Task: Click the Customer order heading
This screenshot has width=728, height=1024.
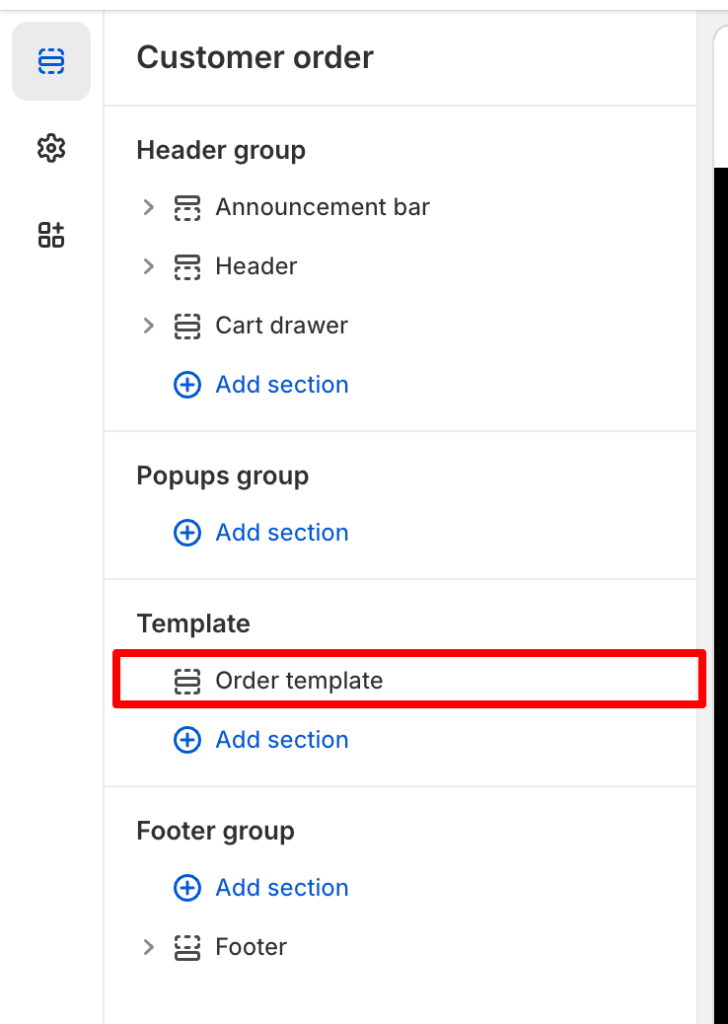Action: tap(255, 57)
